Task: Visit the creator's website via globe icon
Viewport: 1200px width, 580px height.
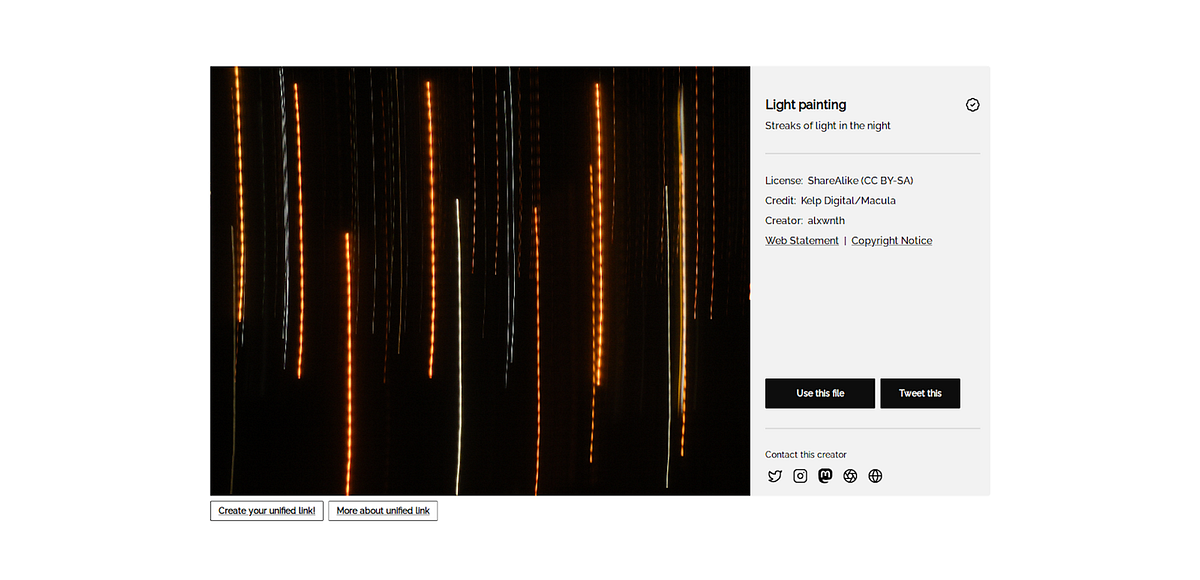Action: pos(875,476)
